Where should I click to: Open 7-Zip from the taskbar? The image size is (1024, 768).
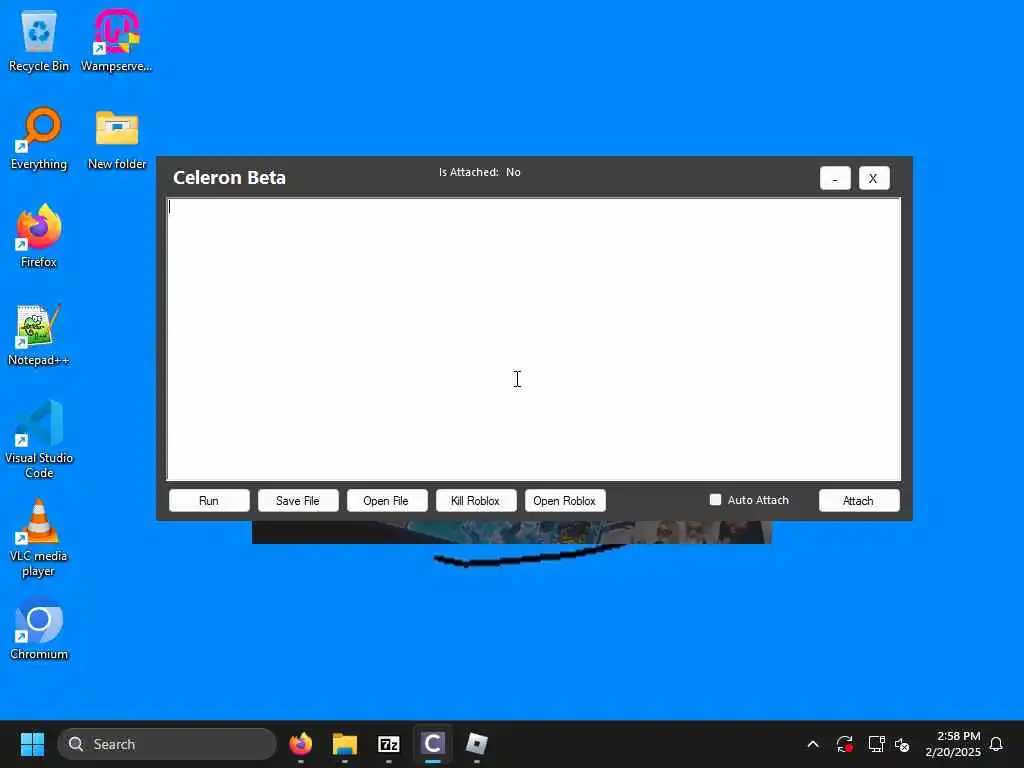tap(389, 744)
